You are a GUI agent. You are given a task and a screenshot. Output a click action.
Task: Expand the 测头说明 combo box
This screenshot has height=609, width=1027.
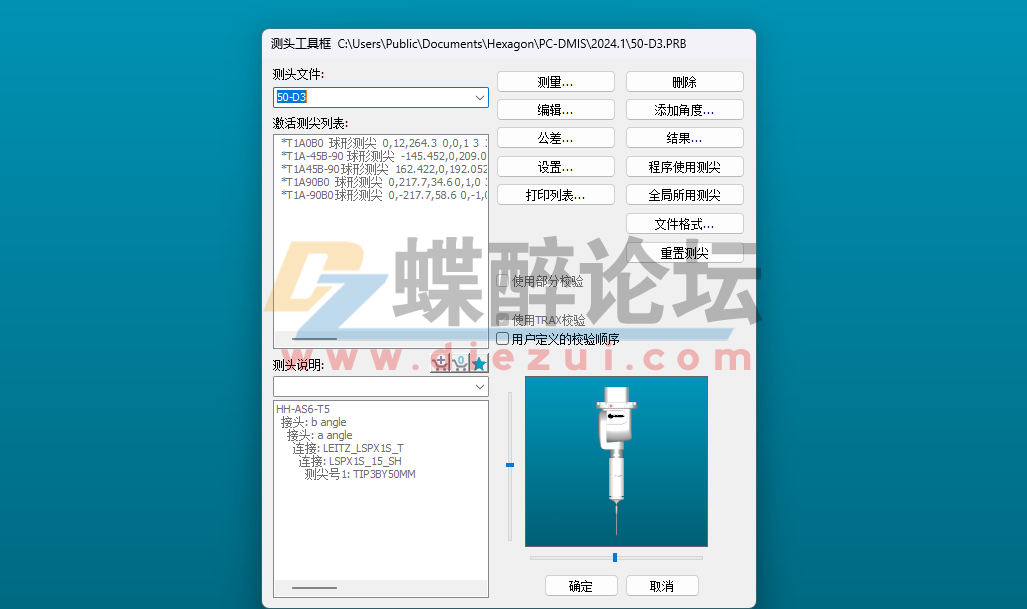pos(480,386)
